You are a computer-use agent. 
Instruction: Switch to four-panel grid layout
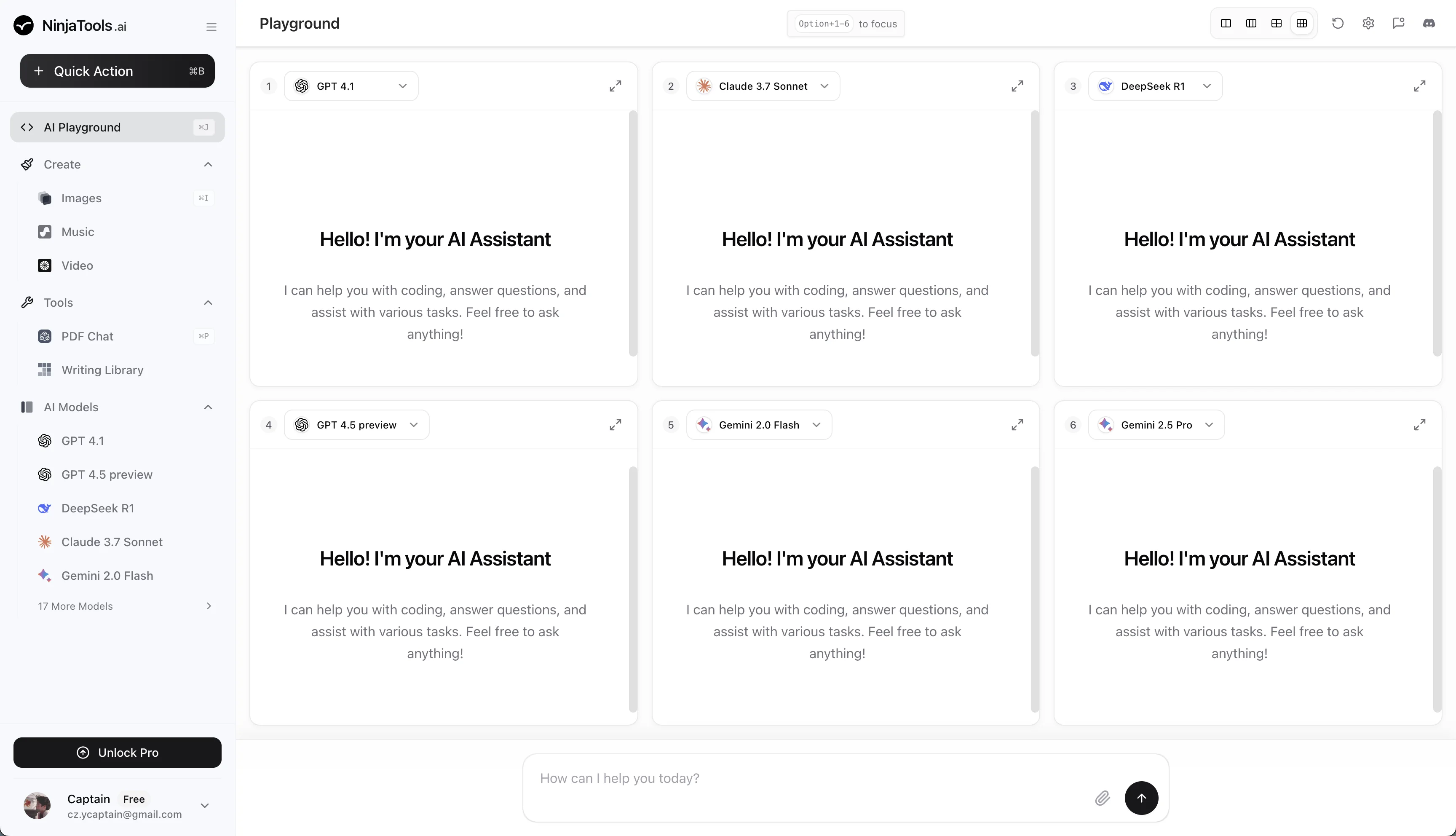coord(1277,24)
